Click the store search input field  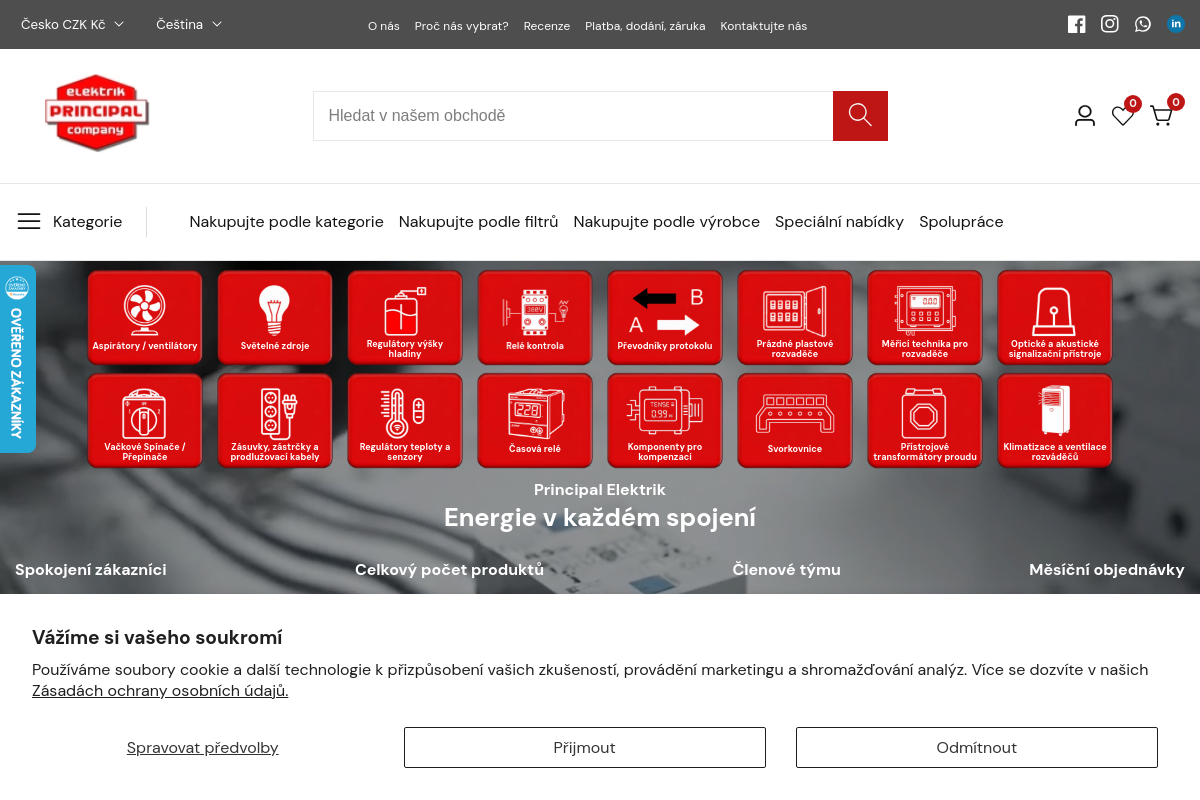(572, 116)
